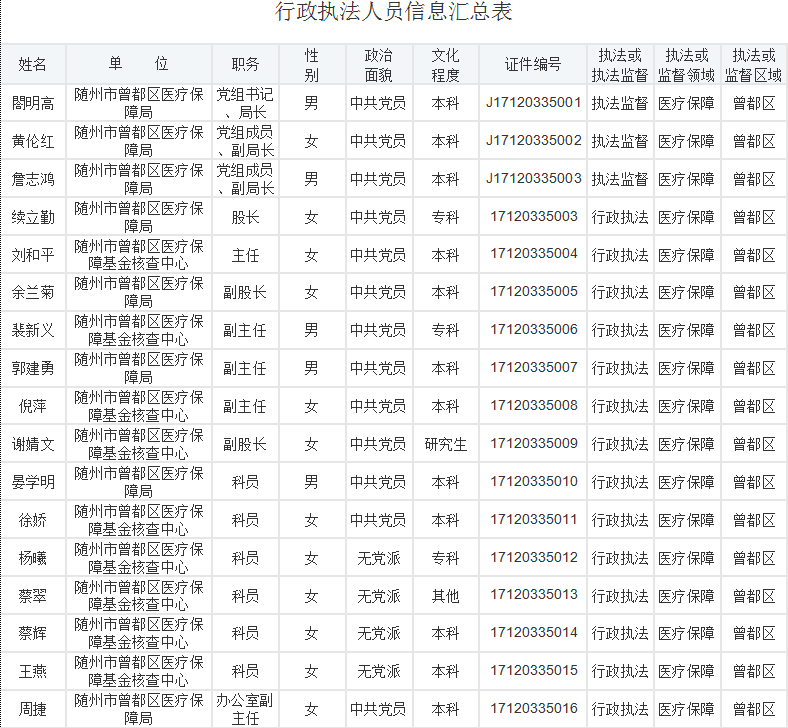Click the 姓名 column header
788x728 pixels.
tap(33, 64)
